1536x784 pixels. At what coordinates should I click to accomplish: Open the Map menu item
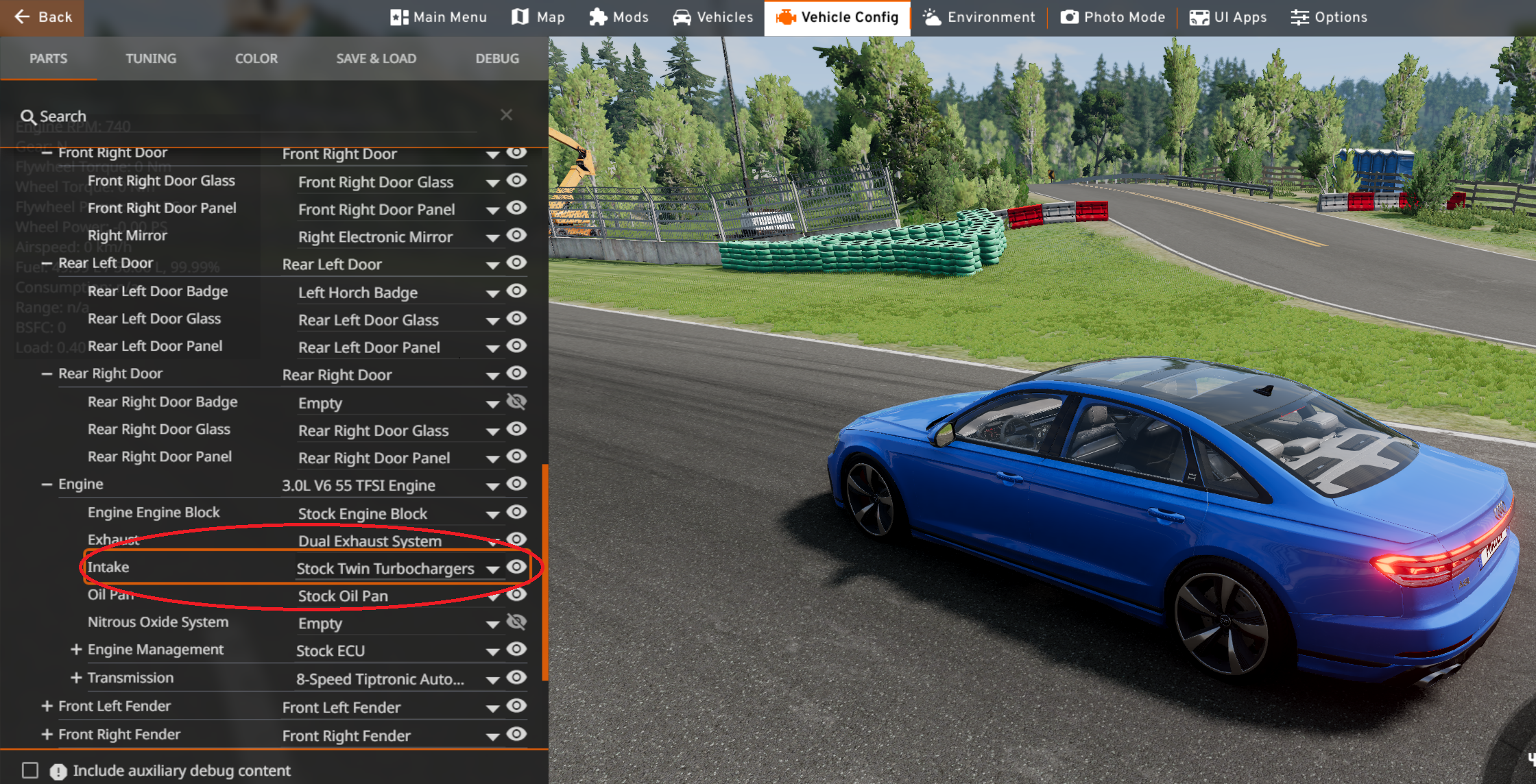click(x=538, y=17)
